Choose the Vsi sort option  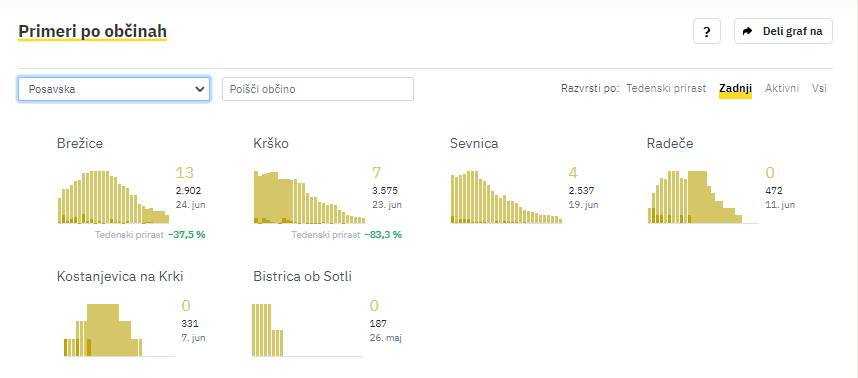[819, 88]
